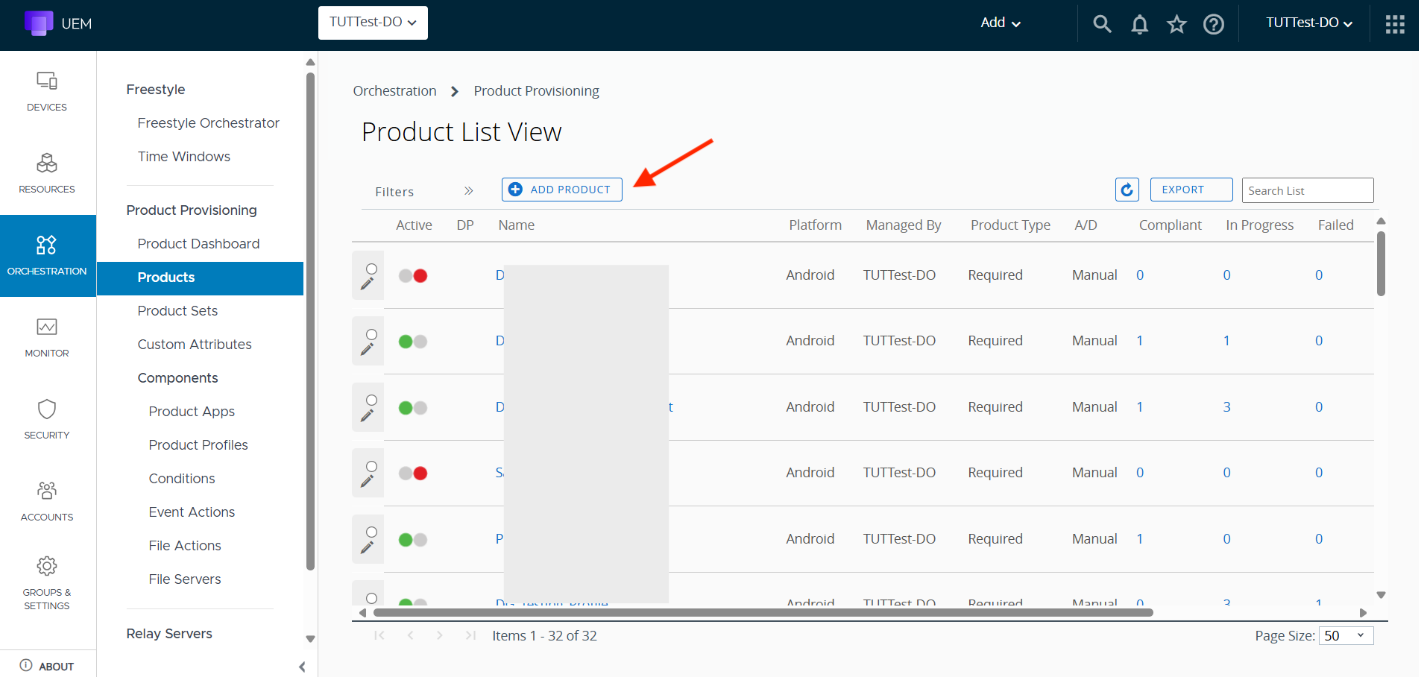Go to Devices in left rail
The width and height of the screenshot is (1419, 677).
[x=47, y=91]
